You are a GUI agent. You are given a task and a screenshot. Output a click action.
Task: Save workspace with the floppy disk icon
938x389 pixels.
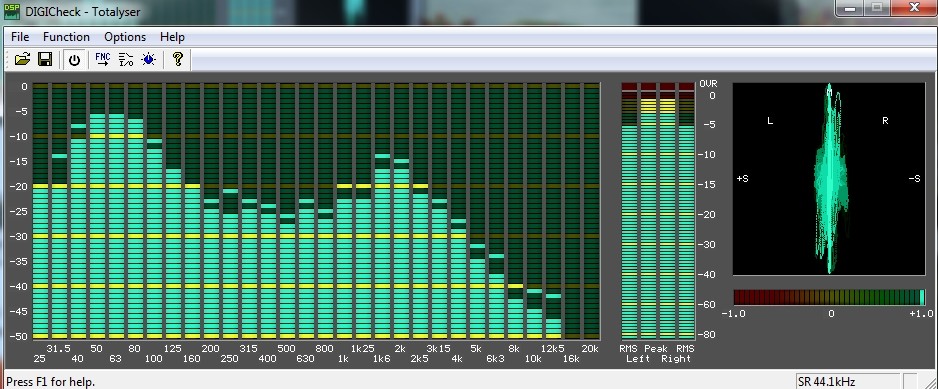45,59
